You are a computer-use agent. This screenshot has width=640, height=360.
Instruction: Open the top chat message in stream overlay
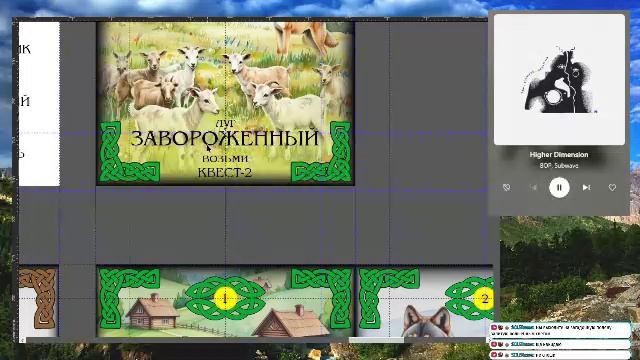(x=559, y=330)
